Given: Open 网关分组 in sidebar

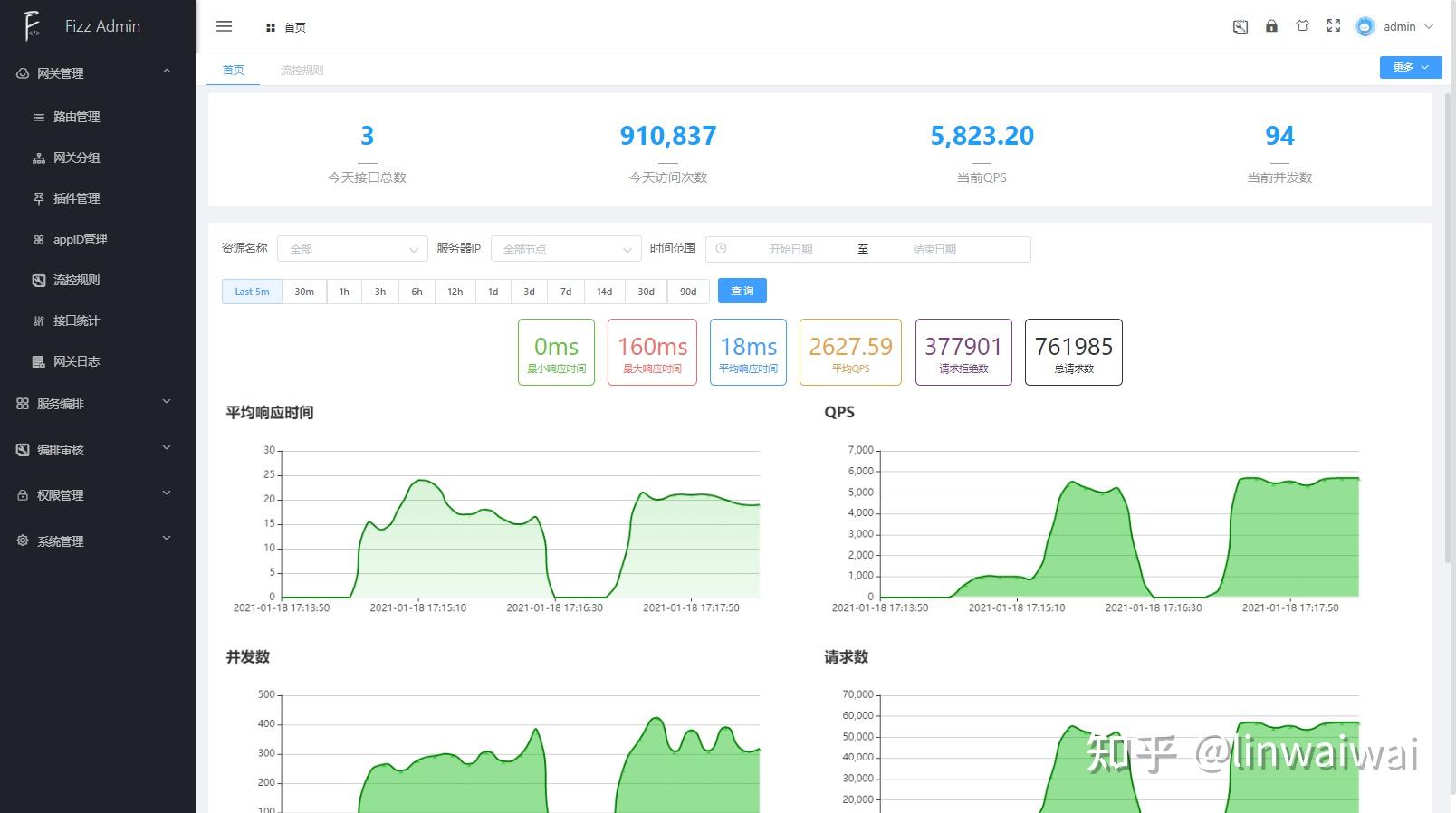Looking at the screenshot, I should pyautogui.click(x=98, y=158).
